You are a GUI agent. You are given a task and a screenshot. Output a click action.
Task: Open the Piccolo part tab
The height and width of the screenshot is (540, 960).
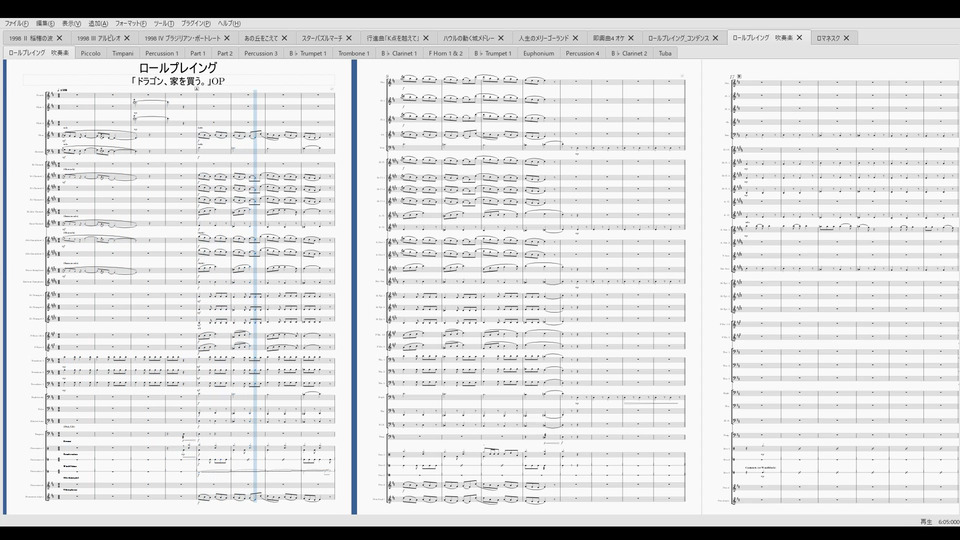click(x=91, y=53)
